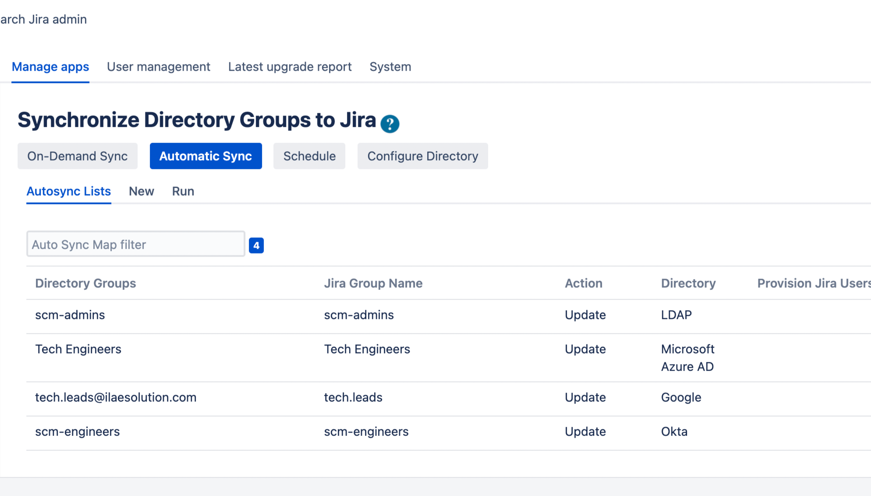
Task: Click the help question mark icon
Action: pos(390,123)
